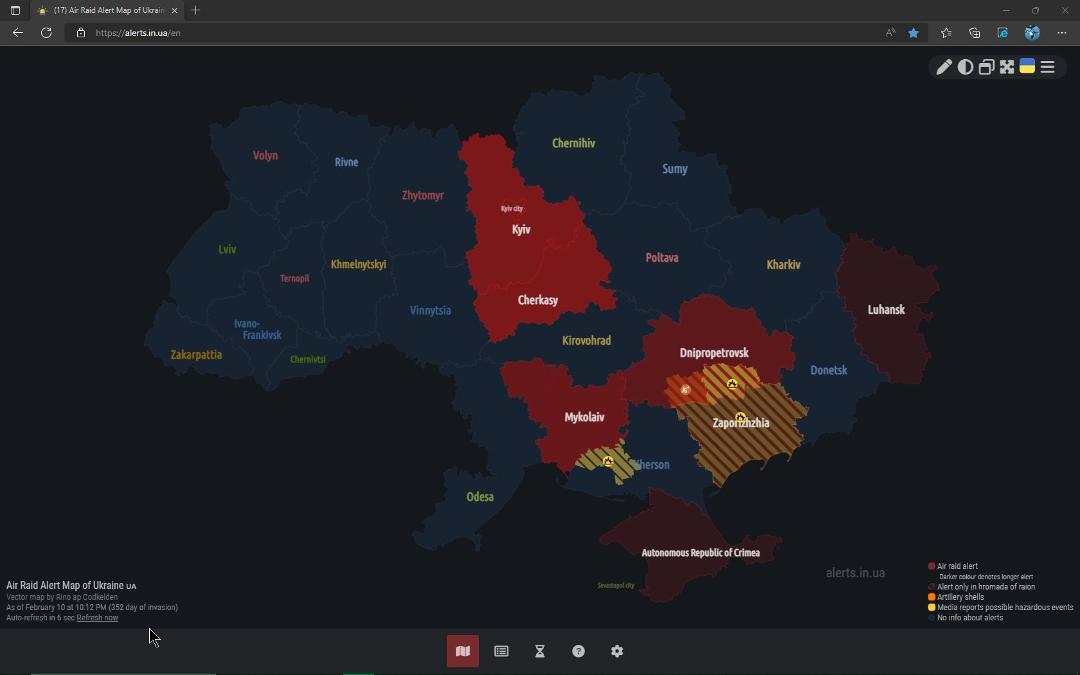
Task: Click the Poltava region label
Action: pyautogui.click(x=662, y=258)
